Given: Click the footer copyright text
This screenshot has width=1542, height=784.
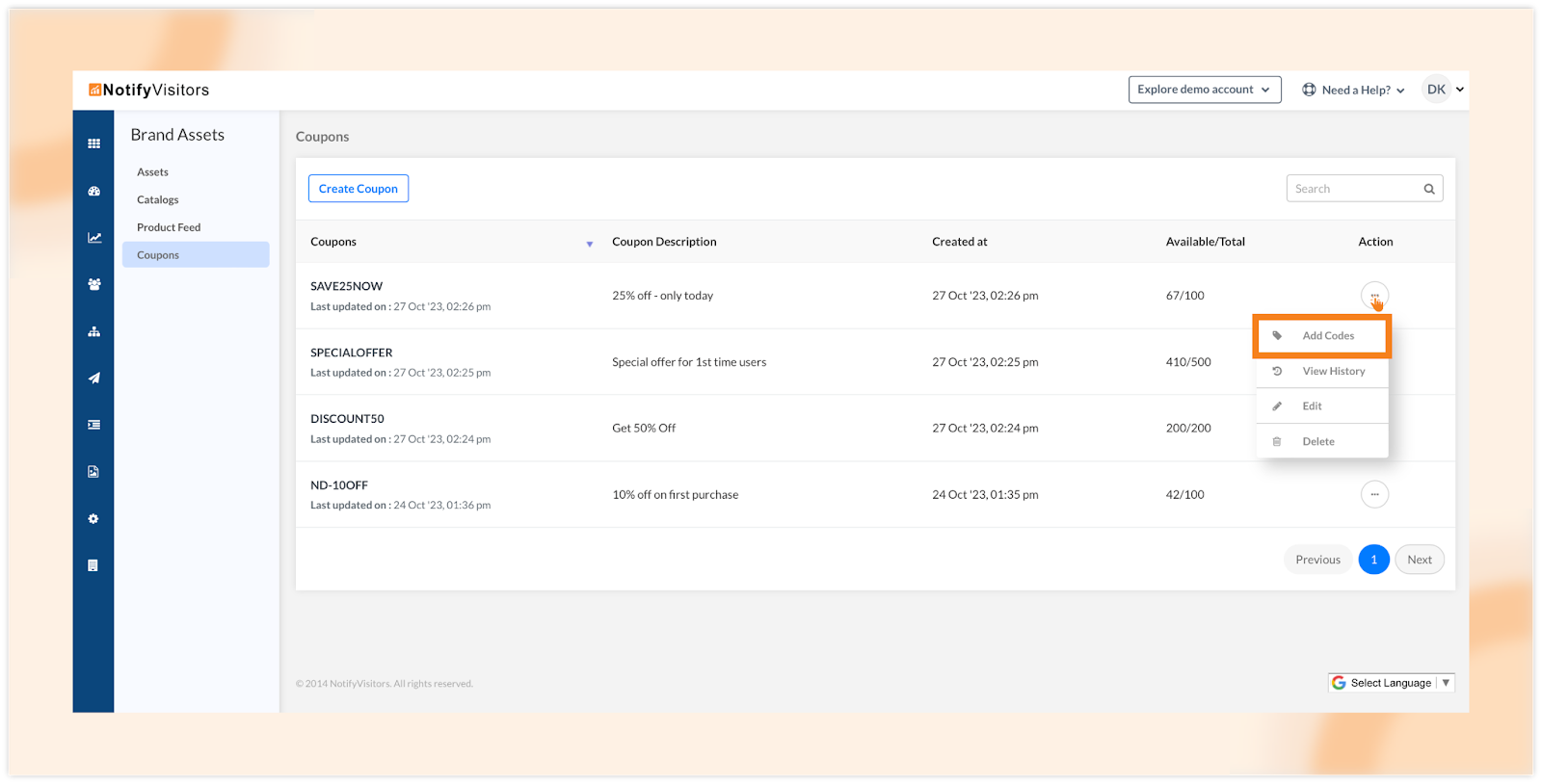Looking at the screenshot, I should pos(384,684).
